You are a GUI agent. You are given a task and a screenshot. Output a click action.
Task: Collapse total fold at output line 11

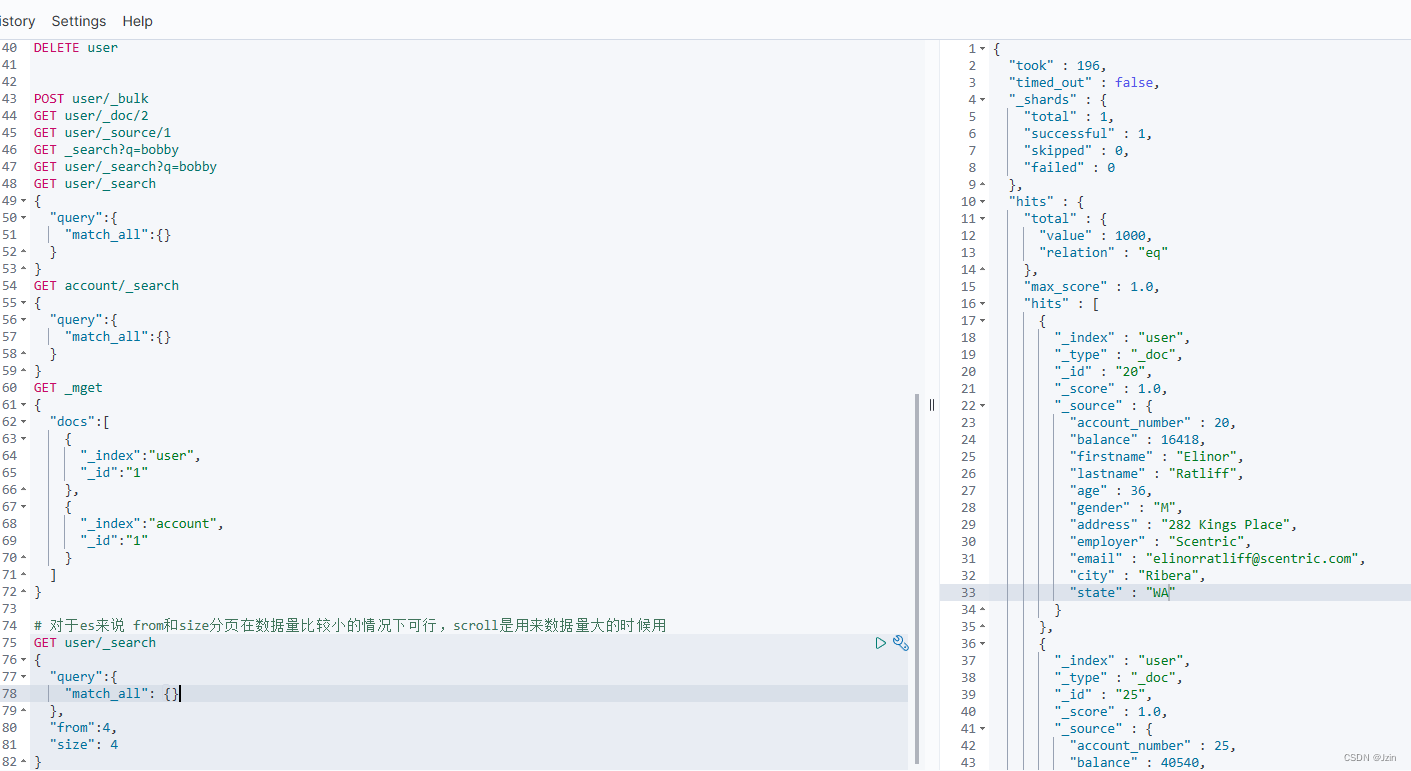coord(982,219)
